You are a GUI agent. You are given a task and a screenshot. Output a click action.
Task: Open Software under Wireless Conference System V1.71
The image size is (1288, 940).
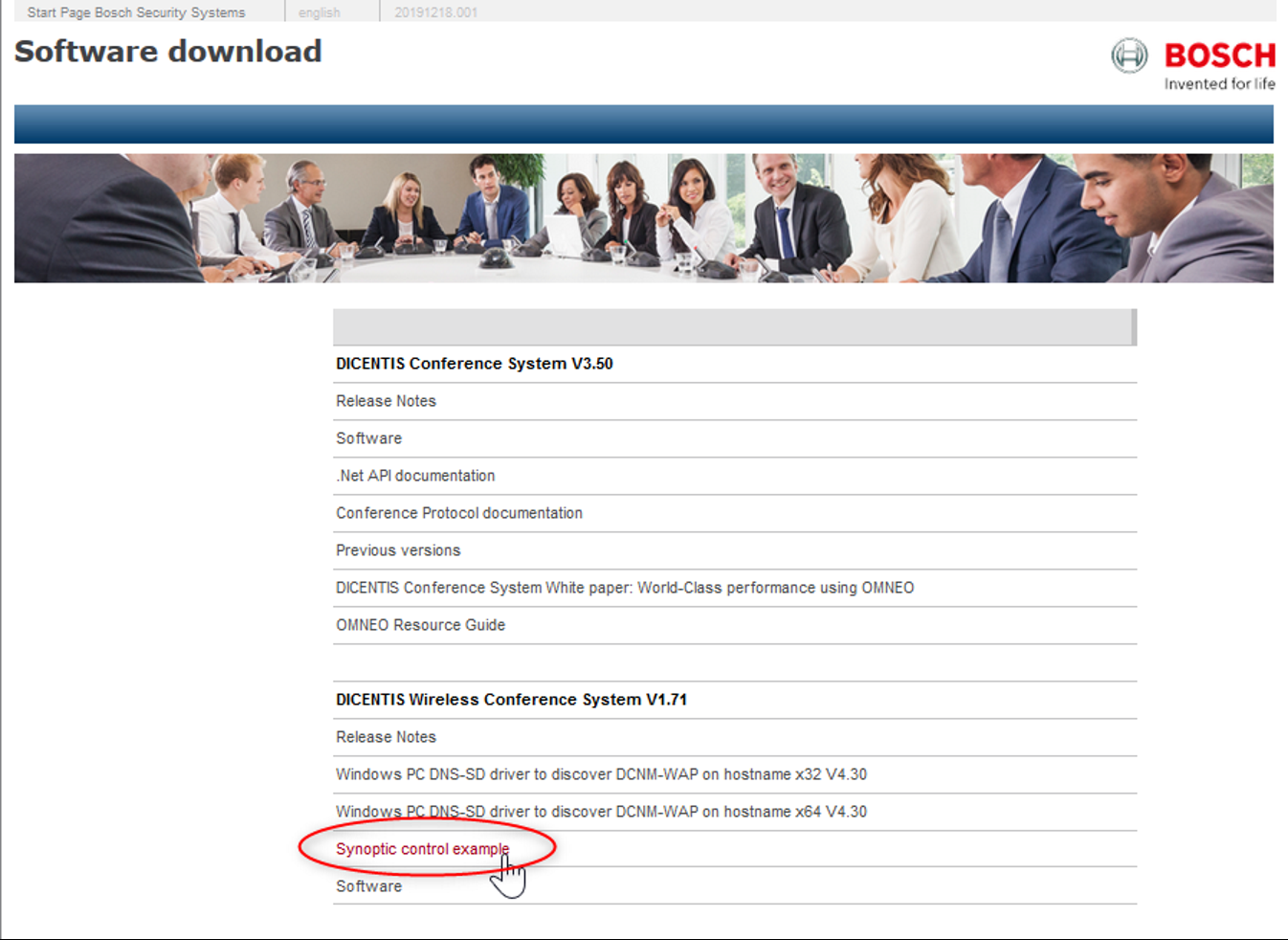tap(368, 886)
